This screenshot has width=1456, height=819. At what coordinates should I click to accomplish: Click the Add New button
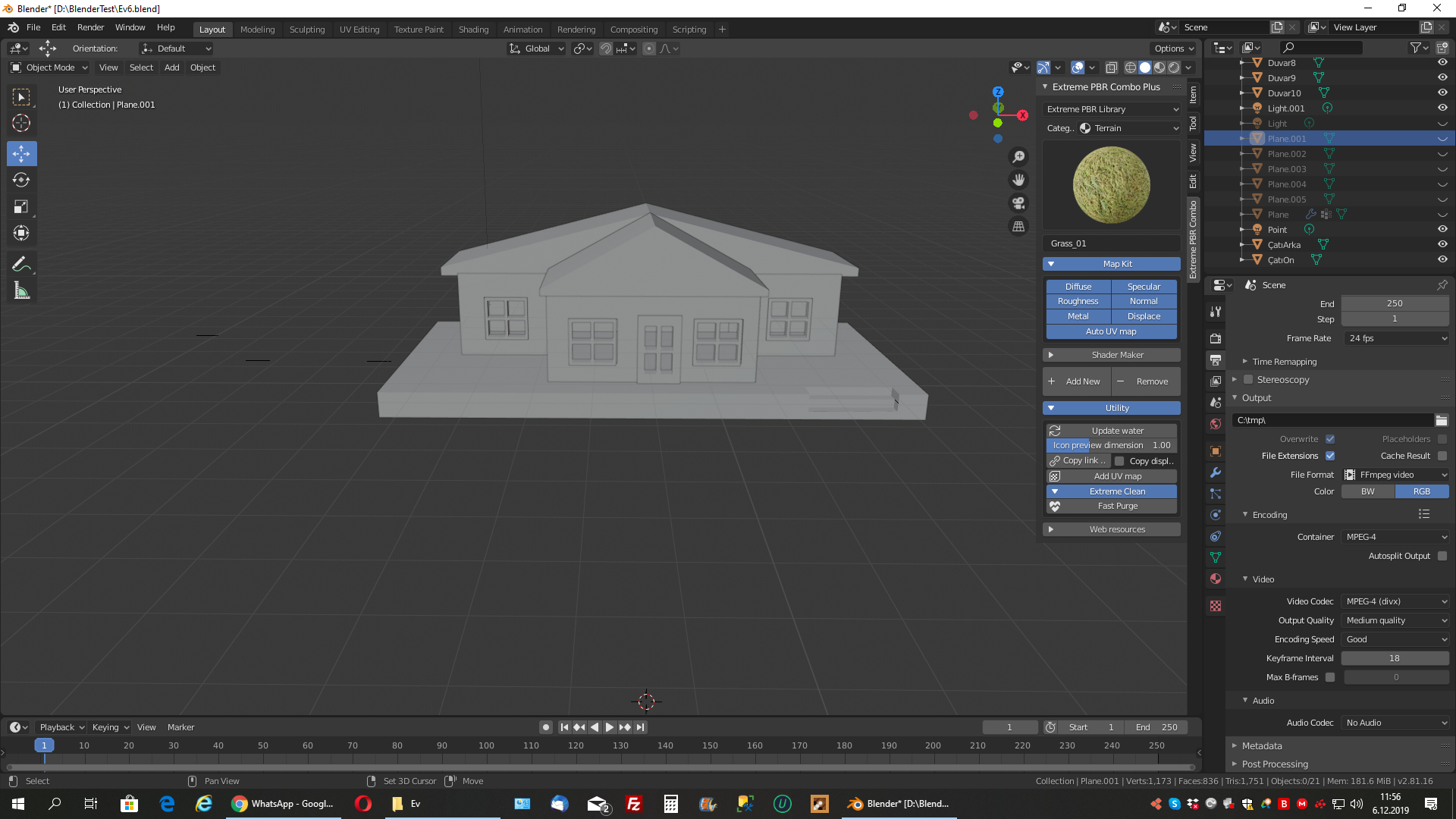click(1077, 381)
